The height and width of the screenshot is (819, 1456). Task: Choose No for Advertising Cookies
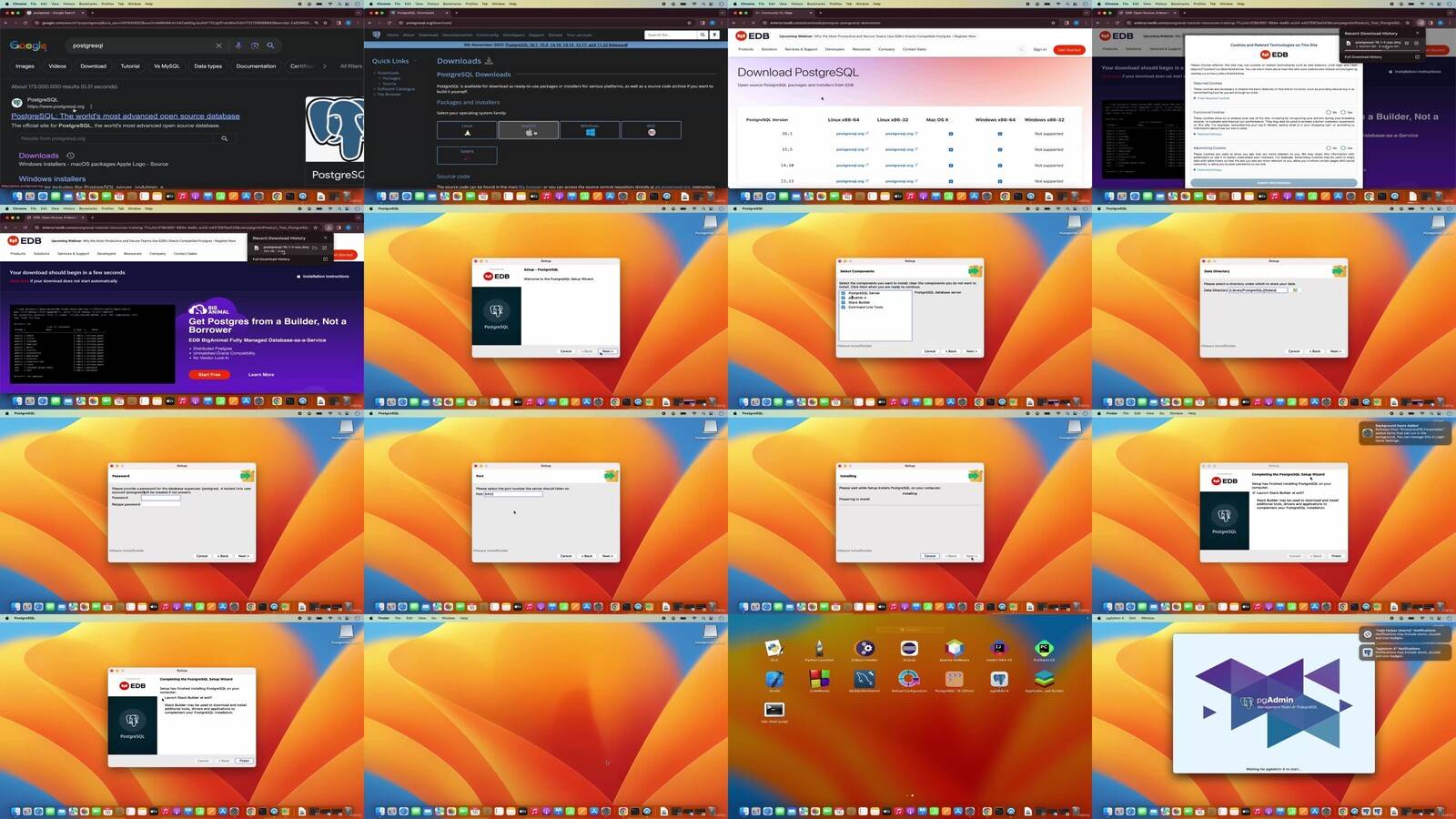coord(1329,147)
